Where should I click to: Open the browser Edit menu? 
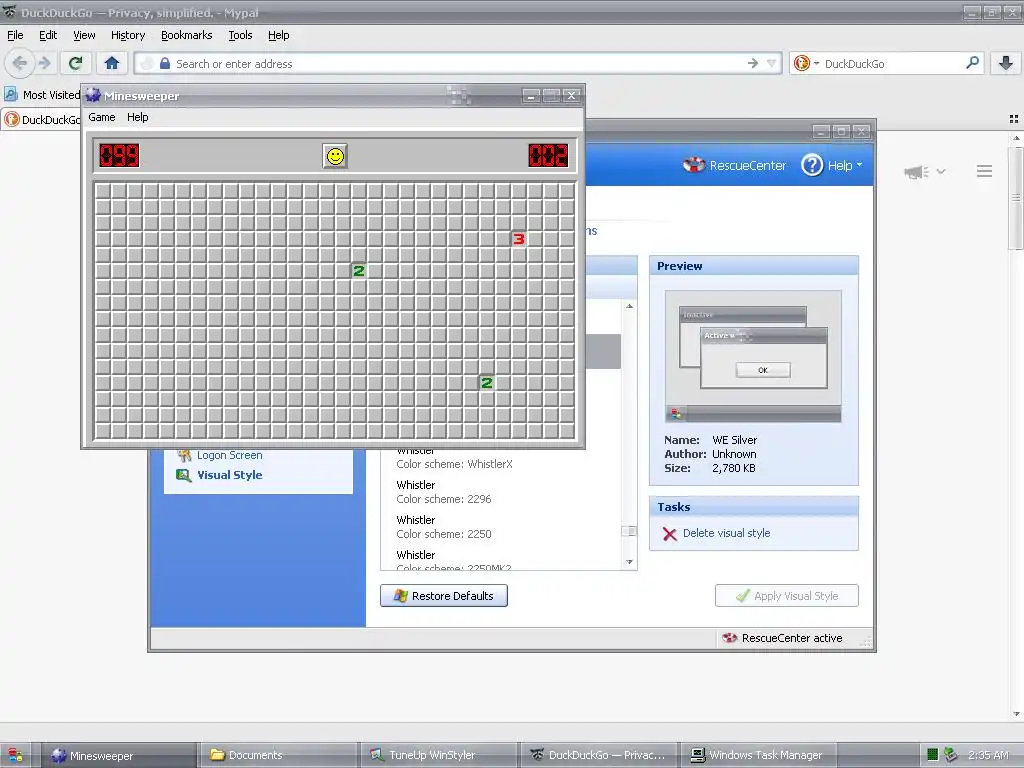point(48,35)
